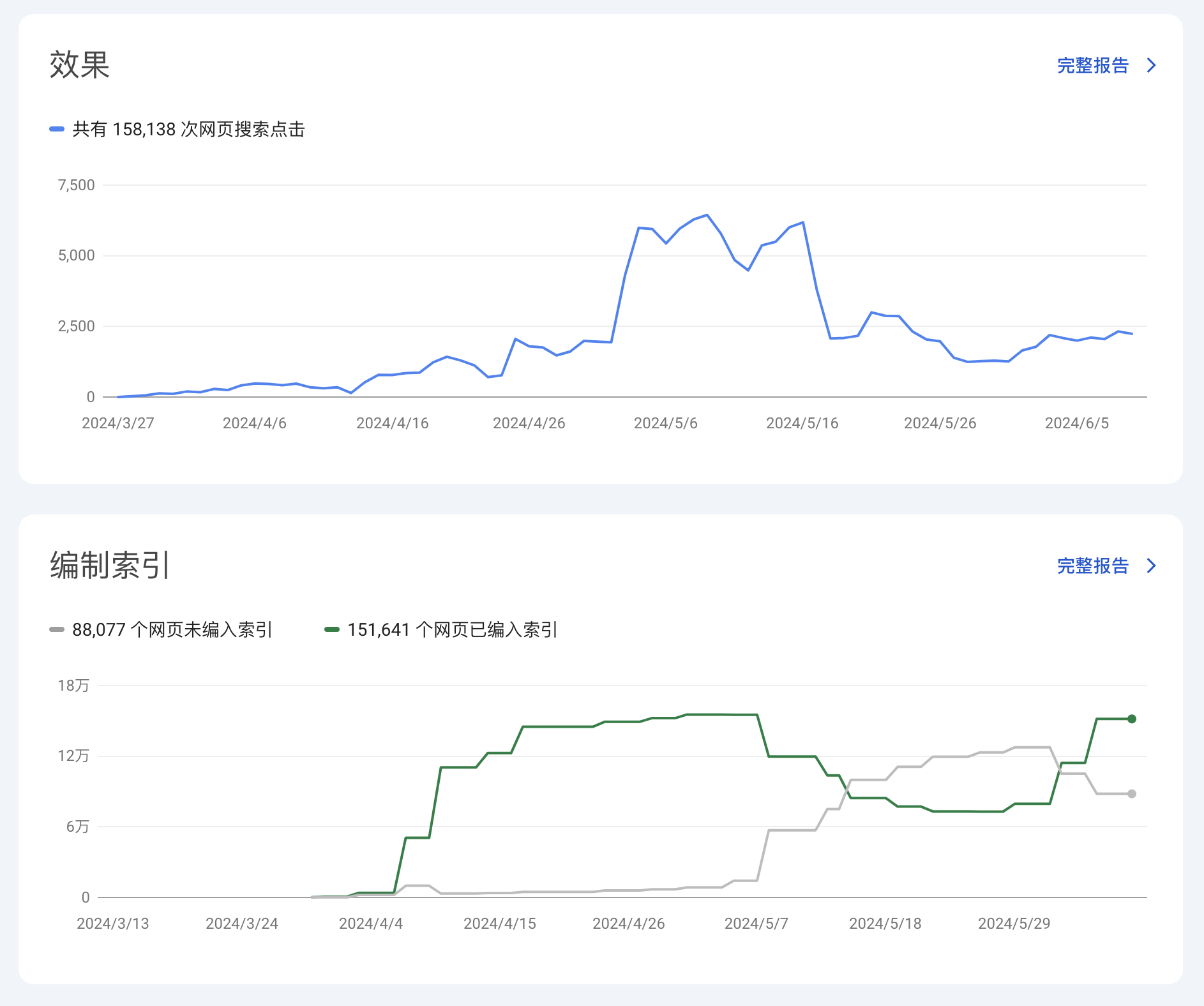Click the 12万 y-axis label

coord(73,756)
